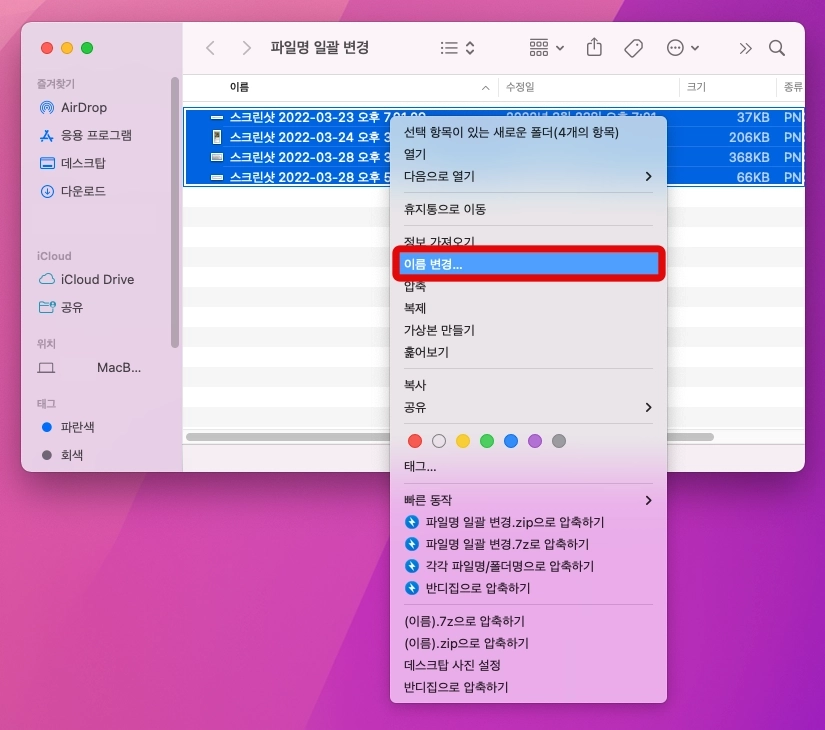Choose 가상본 만들기 menu item
This screenshot has height=730, width=825.
point(528,331)
